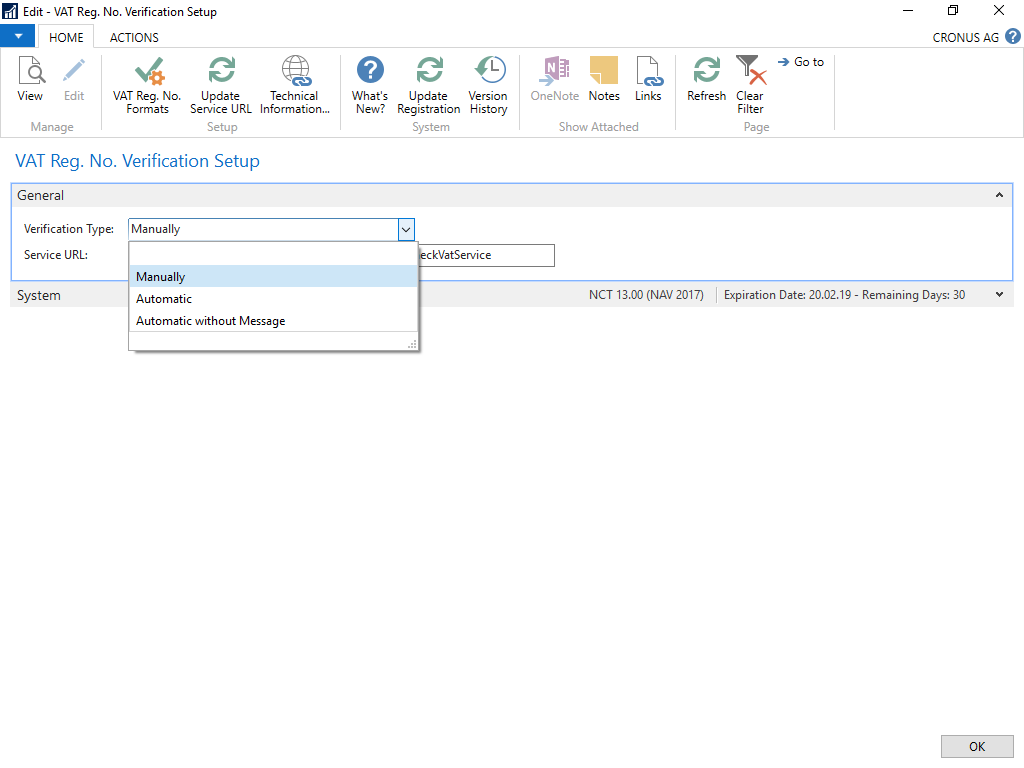Open Technical Information
Screen dimensions: 1024x768
point(295,86)
